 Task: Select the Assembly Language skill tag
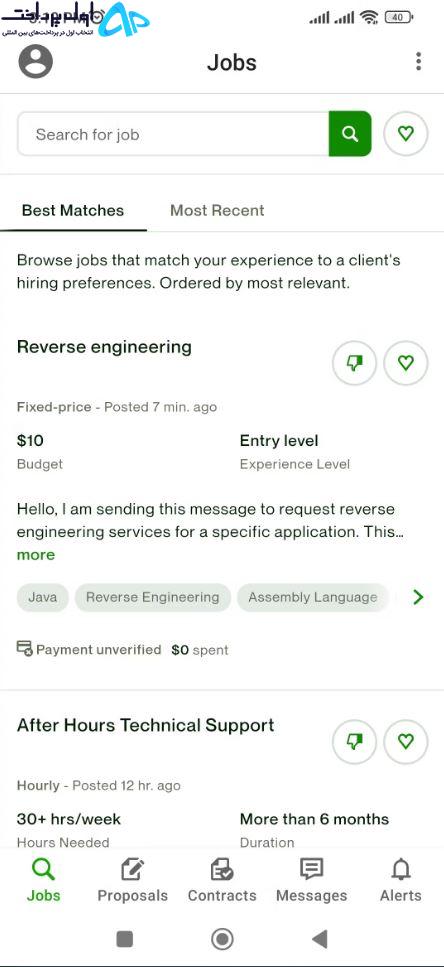point(313,597)
